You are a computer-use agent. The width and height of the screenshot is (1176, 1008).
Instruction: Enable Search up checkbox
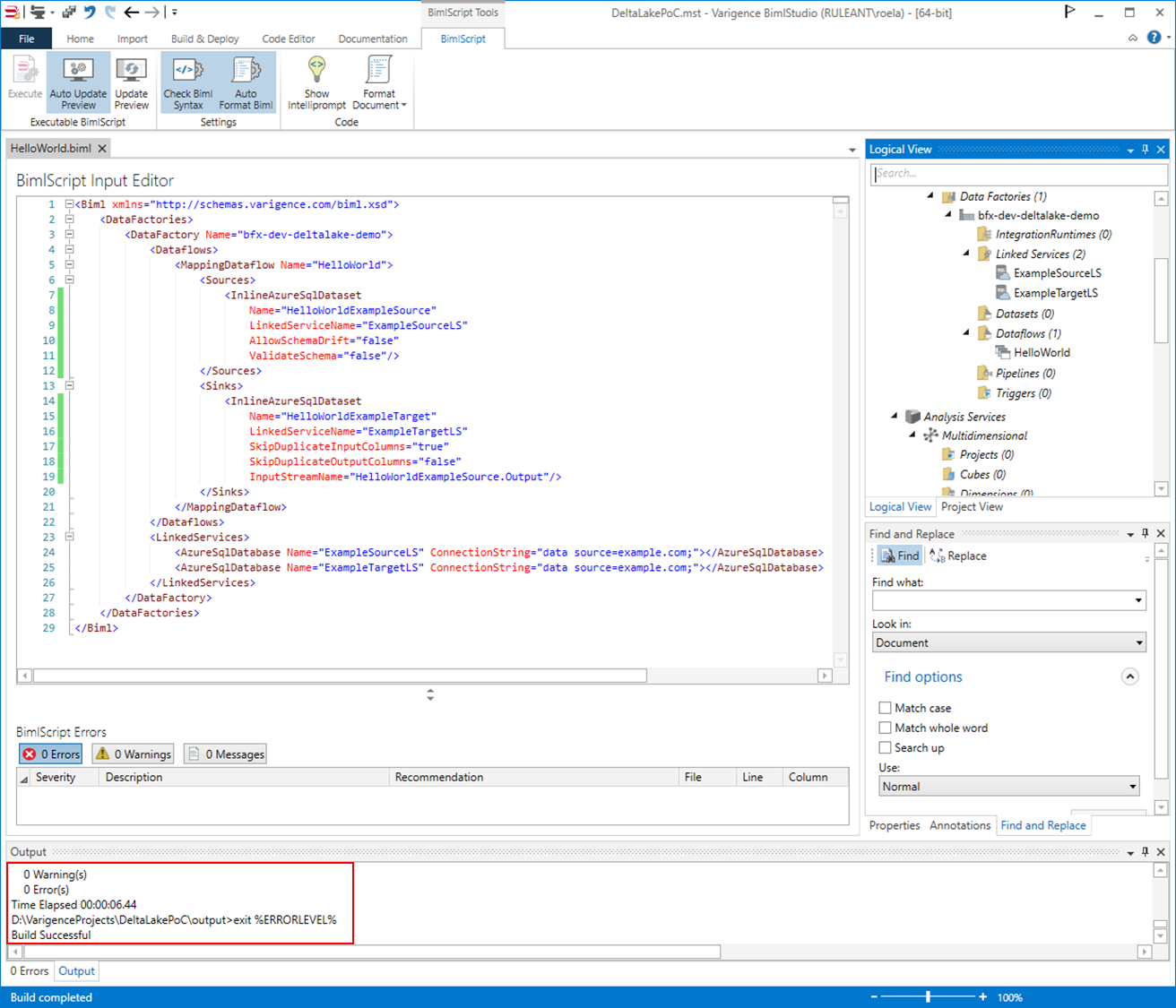tap(885, 747)
